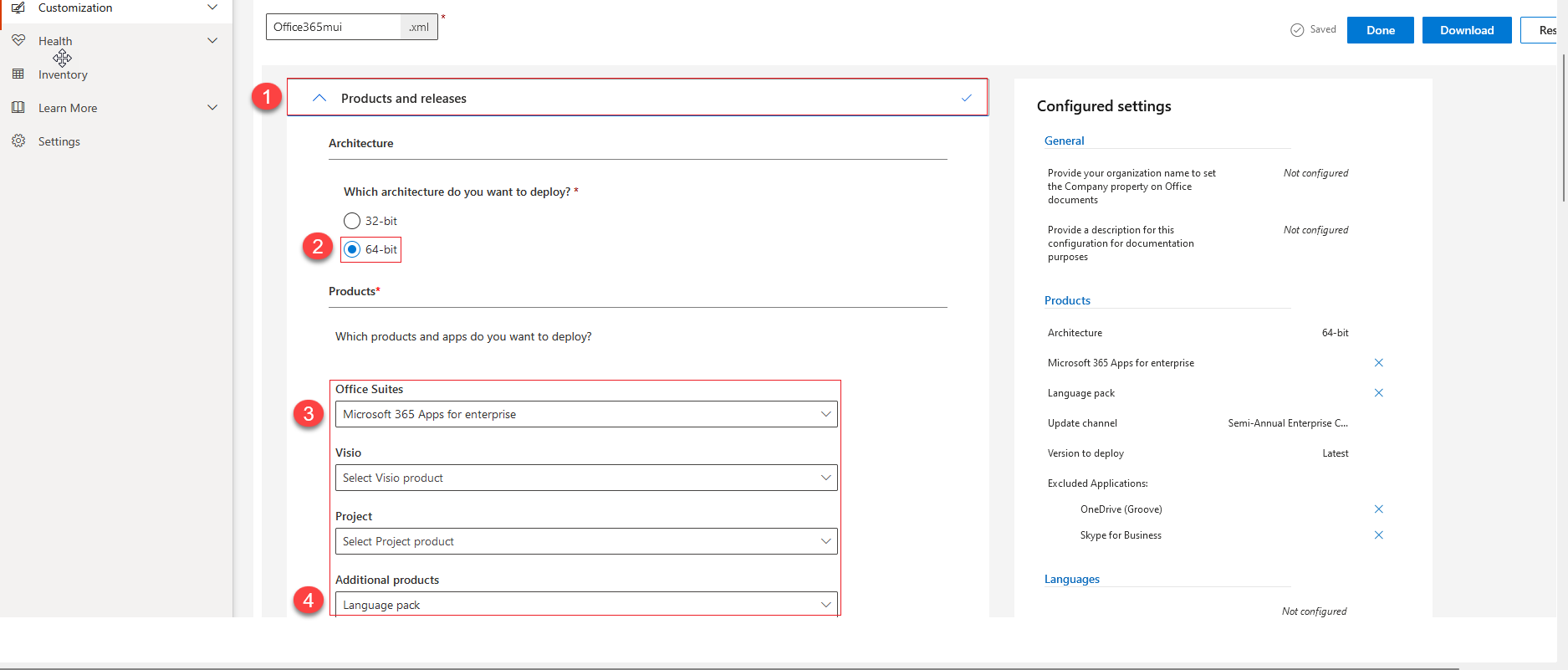Click the configuration file name field
The height and width of the screenshot is (670, 1568).
point(334,27)
